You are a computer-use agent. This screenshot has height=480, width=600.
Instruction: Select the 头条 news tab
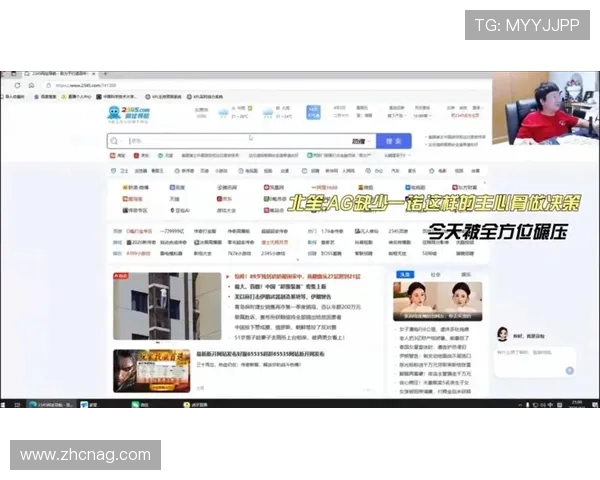tap(405, 274)
